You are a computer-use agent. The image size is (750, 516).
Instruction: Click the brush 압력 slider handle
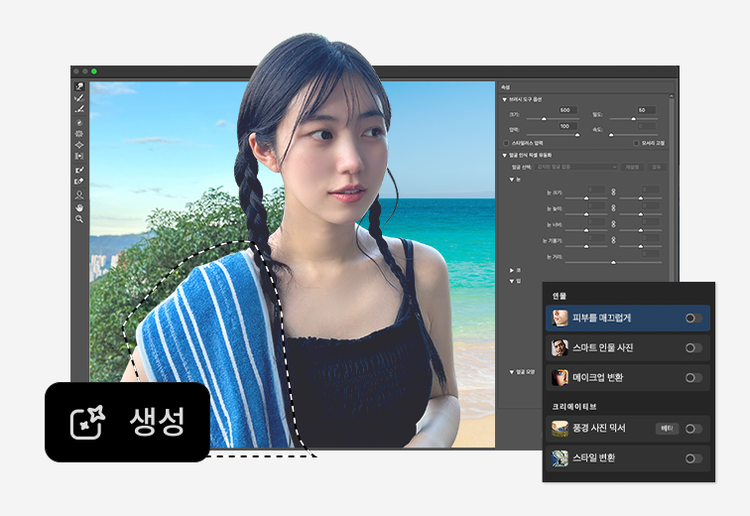tap(577, 134)
